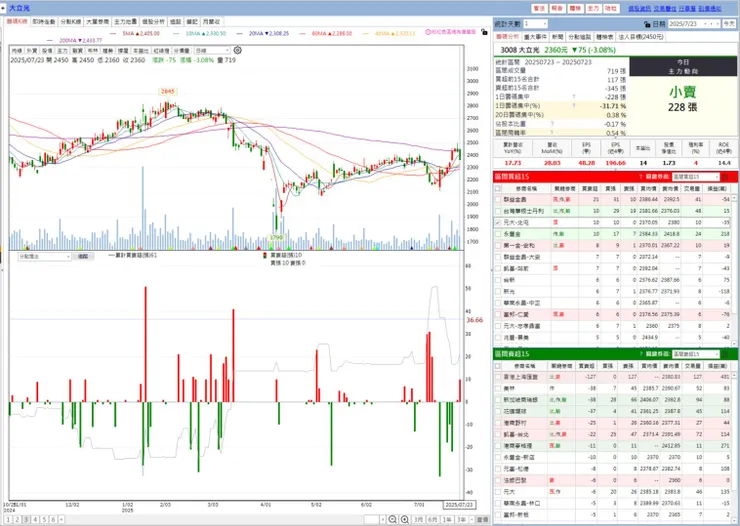740x526 pixels.
Task: Check the 永豐金 buy-list row checkbox
Action: click(x=497, y=234)
